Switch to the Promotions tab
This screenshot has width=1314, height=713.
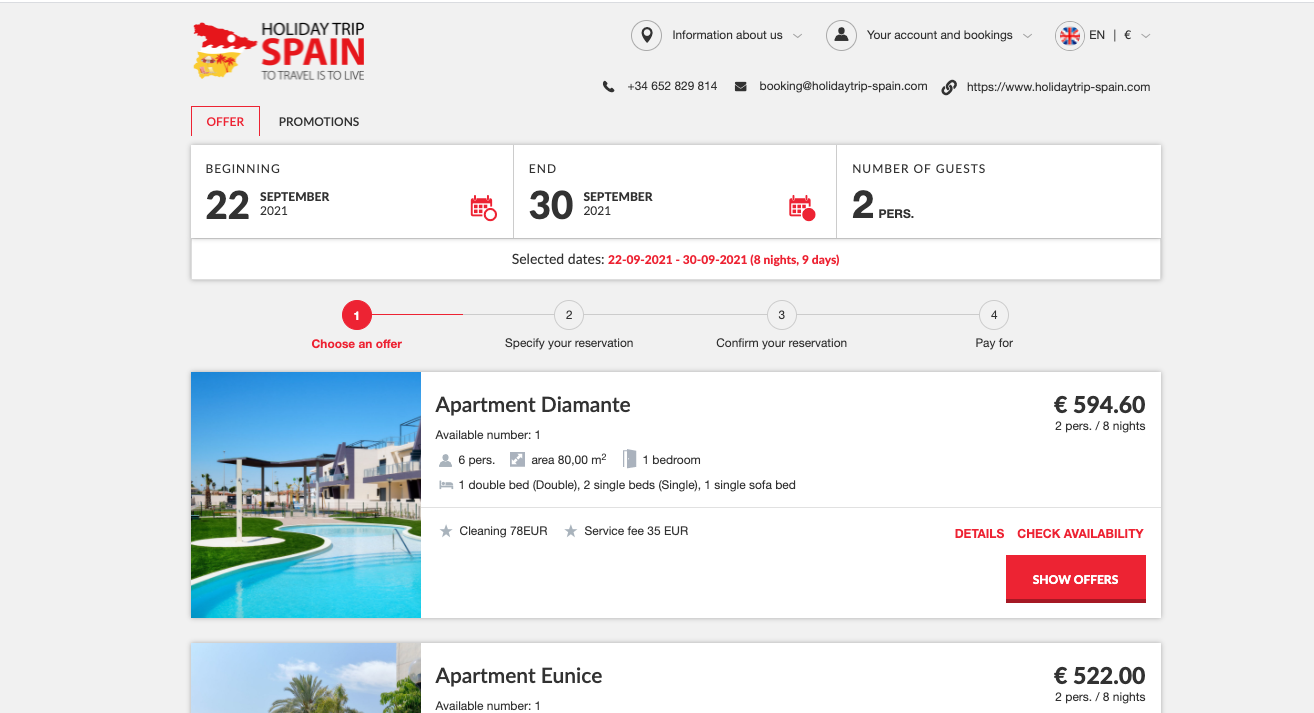(319, 122)
